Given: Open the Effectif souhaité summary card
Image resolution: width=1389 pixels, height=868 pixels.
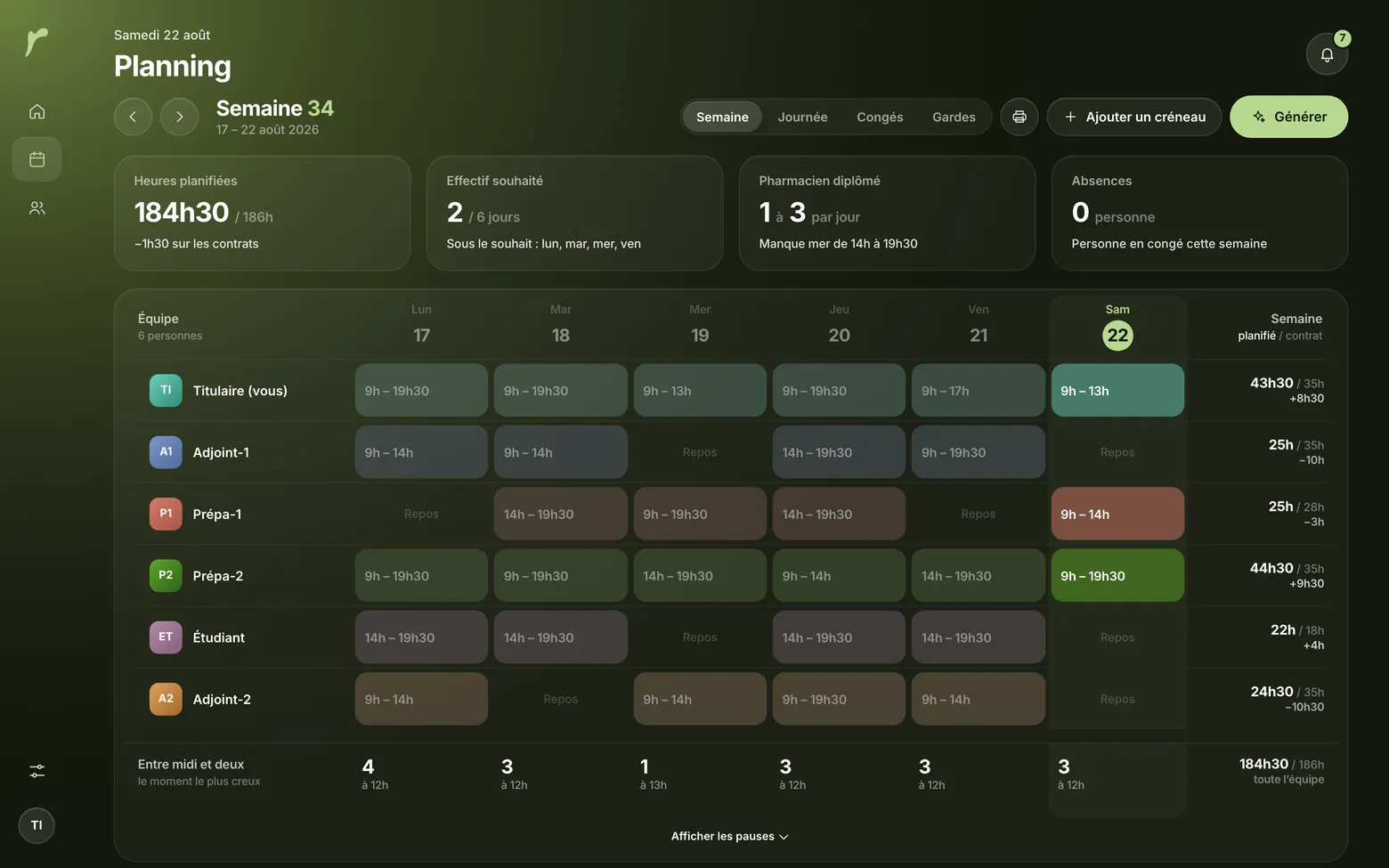Looking at the screenshot, I should 575,214.
